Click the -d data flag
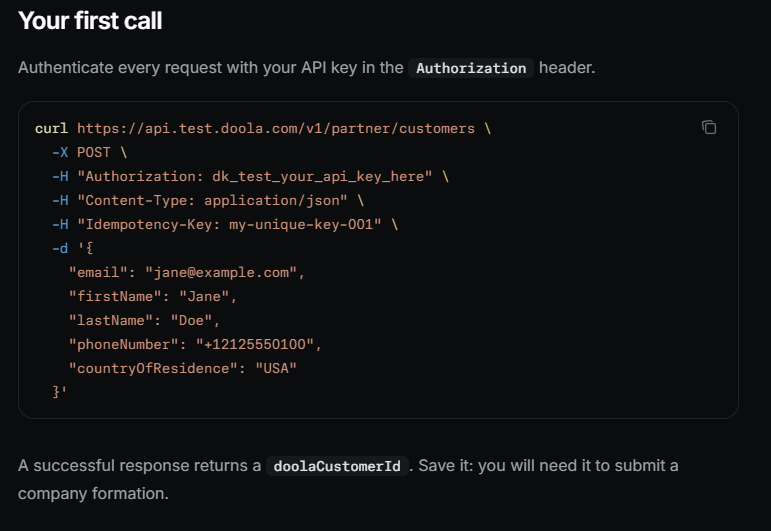Viewport: 771px width, 531px height. click(x=60, y=248)
